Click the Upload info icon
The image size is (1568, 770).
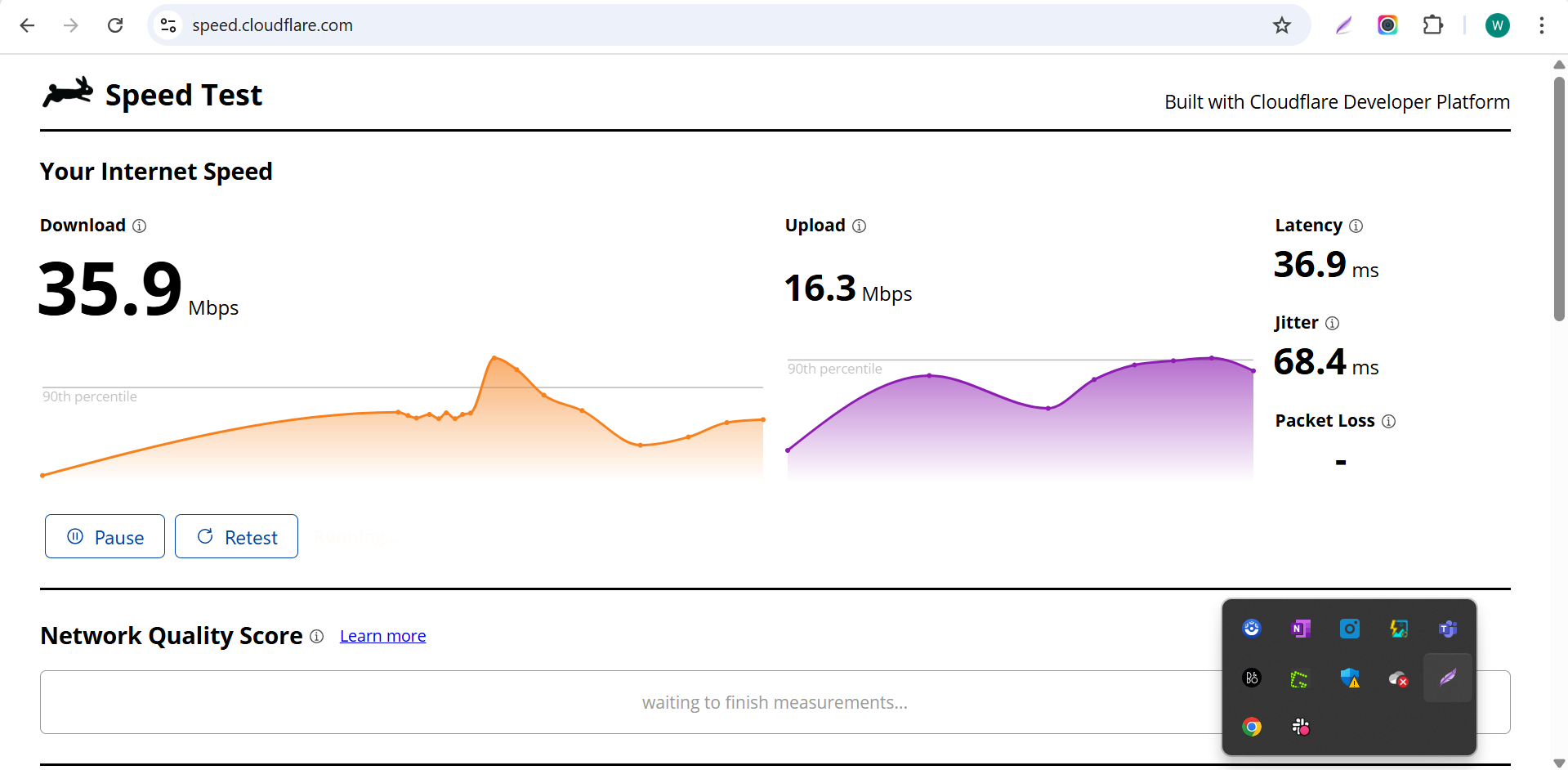tap(859, 226)
